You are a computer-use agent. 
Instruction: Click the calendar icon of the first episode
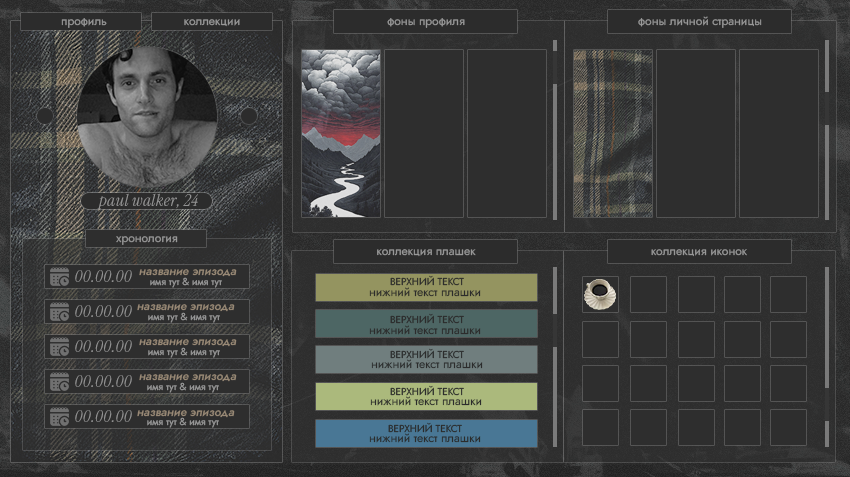[60, 276]
